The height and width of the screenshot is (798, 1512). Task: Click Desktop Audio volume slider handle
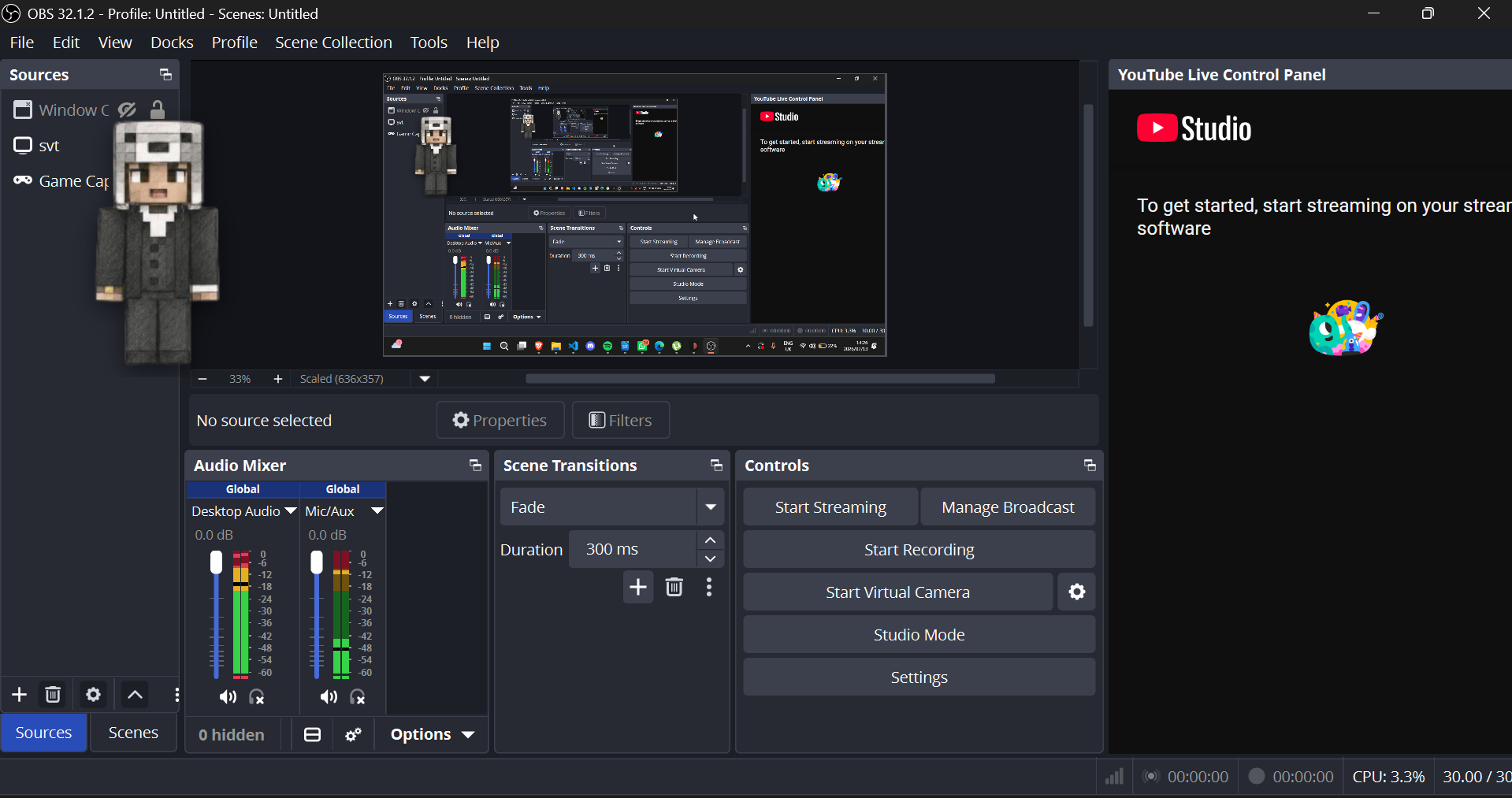216,562
